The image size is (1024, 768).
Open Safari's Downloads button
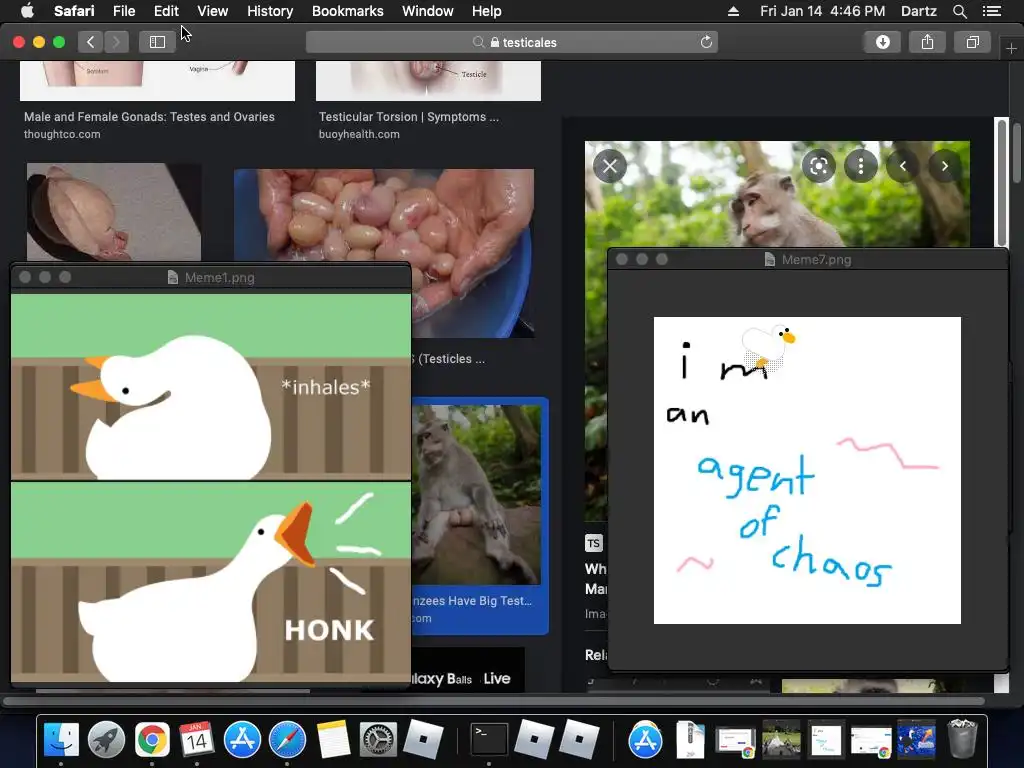(x=882, y=42)
